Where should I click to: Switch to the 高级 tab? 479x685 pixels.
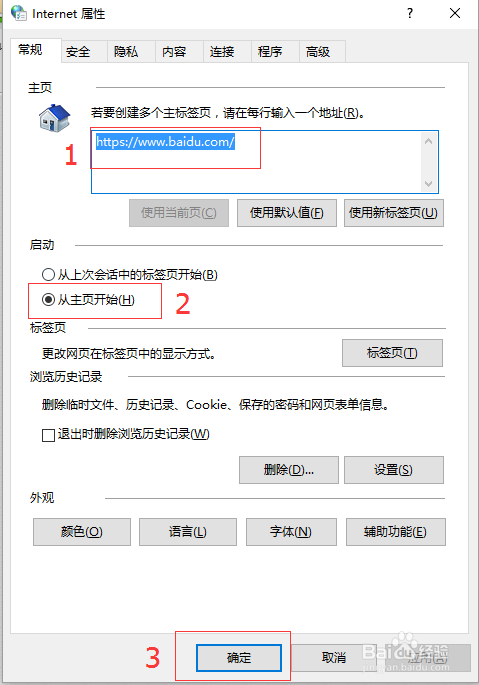pos(318,52)
